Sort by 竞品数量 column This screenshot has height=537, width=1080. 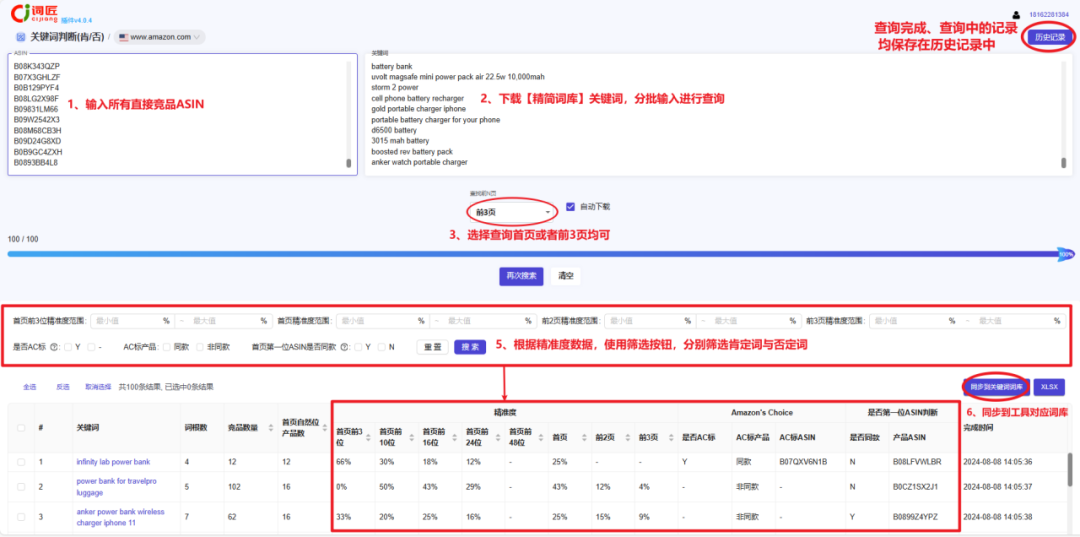coord(271,428)
